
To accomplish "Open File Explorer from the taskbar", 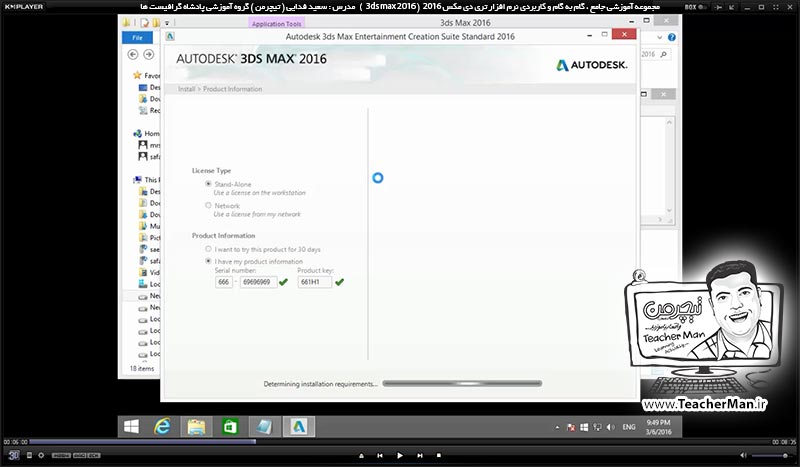I will 196,427.
